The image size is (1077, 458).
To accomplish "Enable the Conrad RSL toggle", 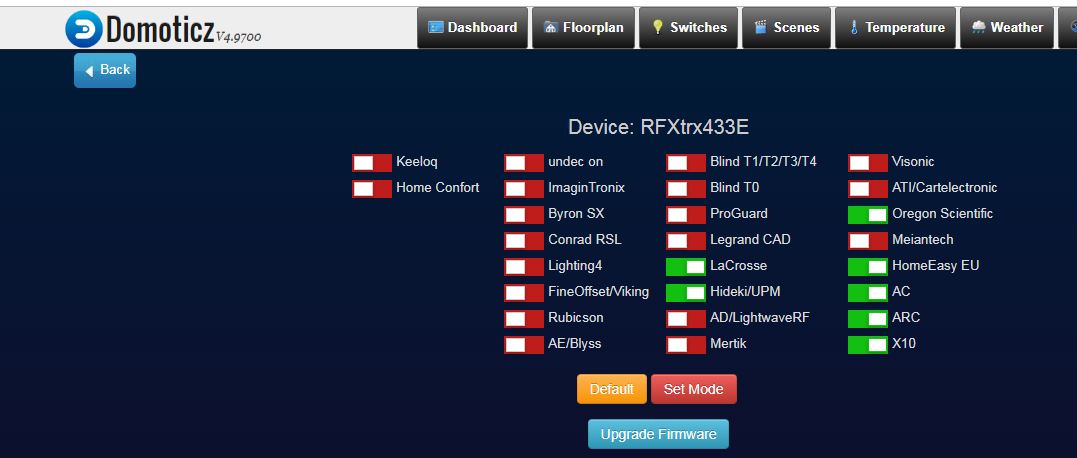I will 524,241.
